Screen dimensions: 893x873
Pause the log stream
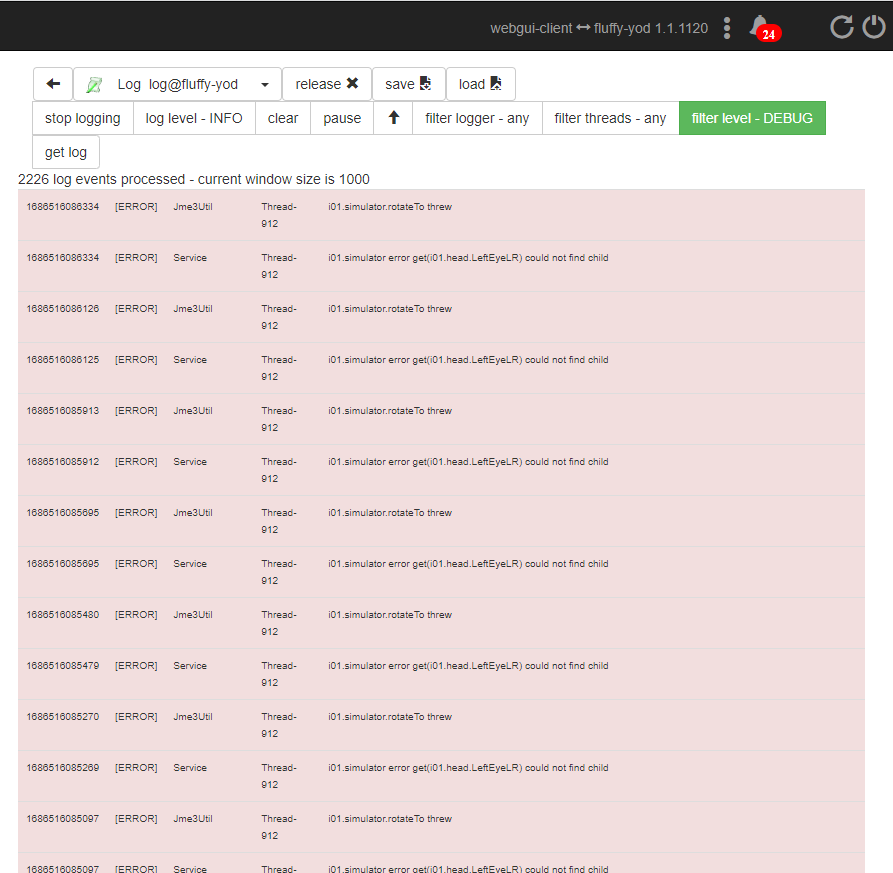[342, 118]
